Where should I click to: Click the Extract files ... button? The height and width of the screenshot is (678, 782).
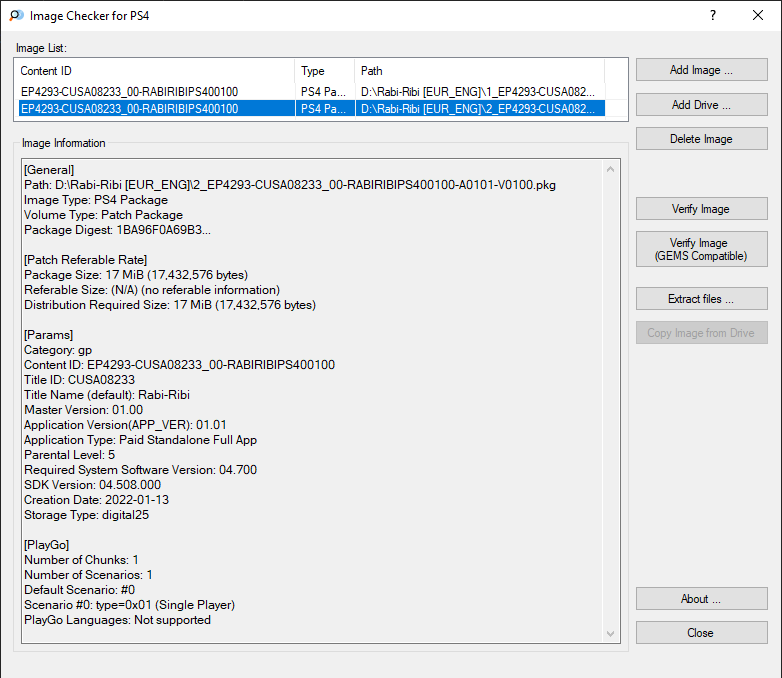click(x=701, y=298)
